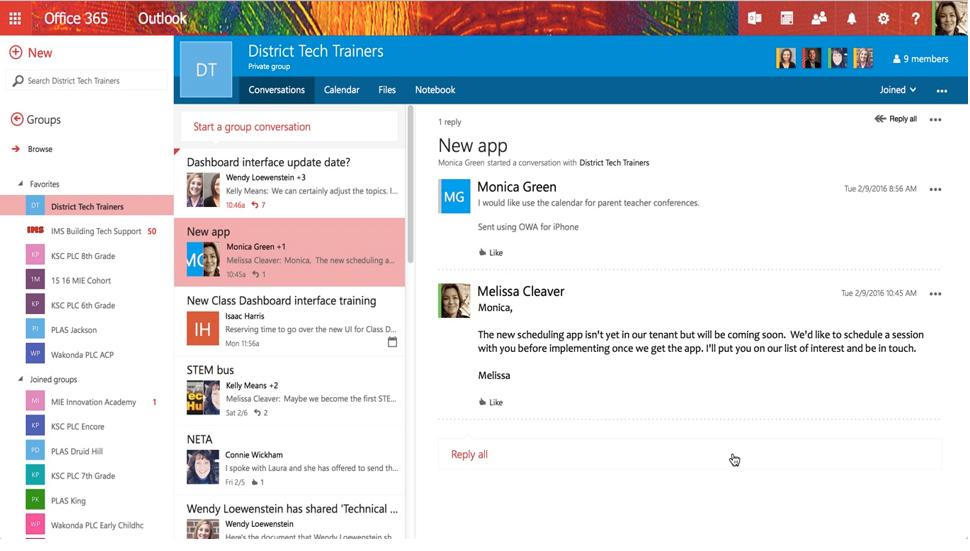Click District Tech Trainers link under New app title
Image resolution: width=970 pixels, height=551 pixels.
point(614,163)
